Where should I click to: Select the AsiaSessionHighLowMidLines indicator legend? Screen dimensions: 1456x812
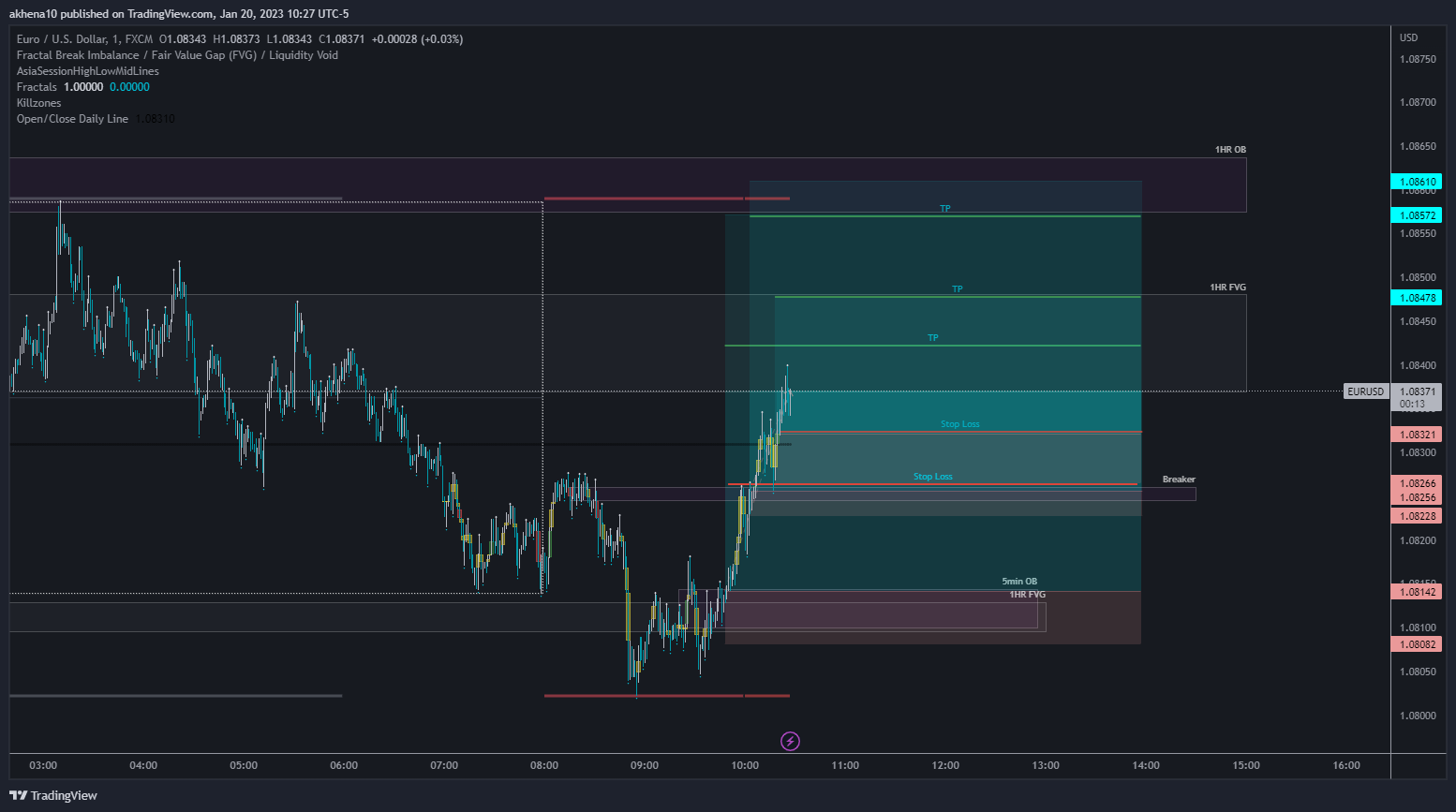[x=88, y=71]
